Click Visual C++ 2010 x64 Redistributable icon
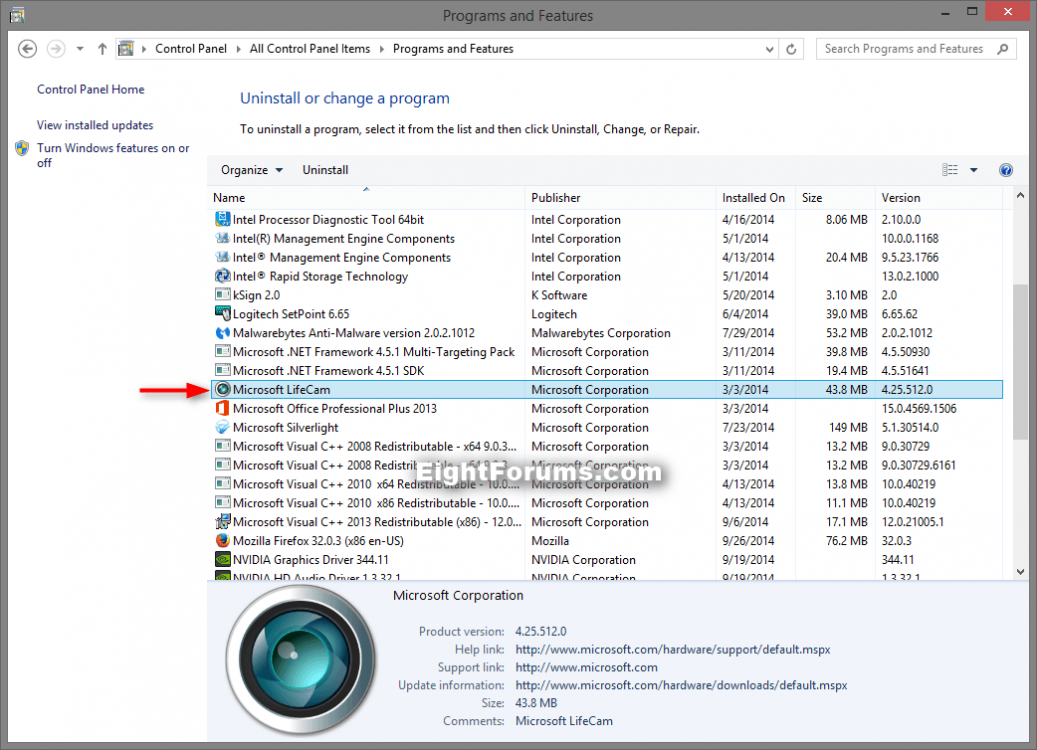This screenshot has height=750, width=1037. [x=223, y=484]
